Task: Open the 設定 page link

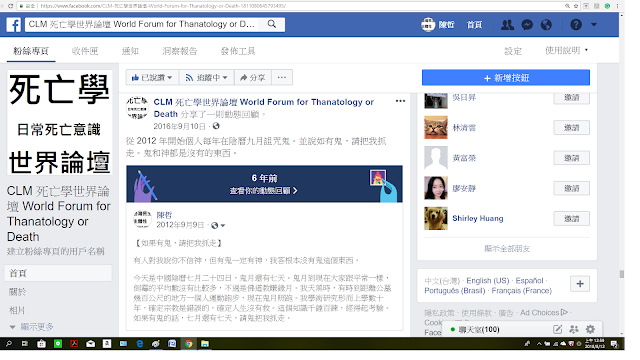Action: (513, 51)
